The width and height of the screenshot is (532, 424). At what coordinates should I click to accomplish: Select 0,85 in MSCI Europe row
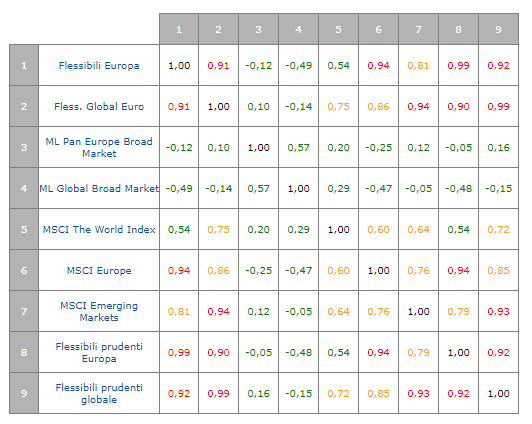point(498,271)
